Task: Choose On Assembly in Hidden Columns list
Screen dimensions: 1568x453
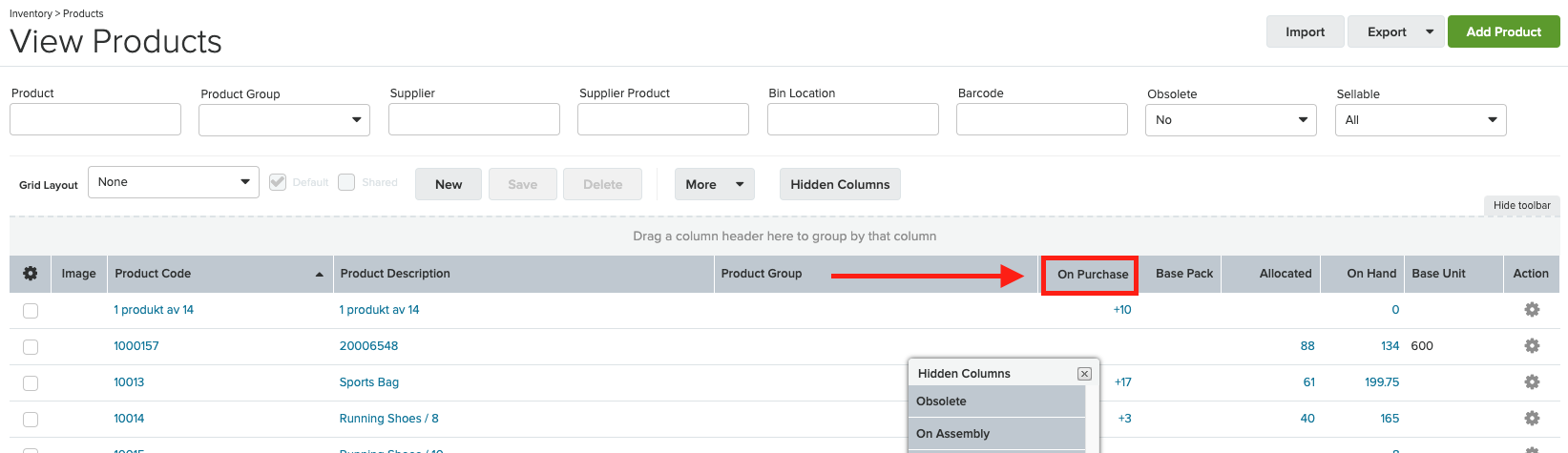Action: [997, 434]
